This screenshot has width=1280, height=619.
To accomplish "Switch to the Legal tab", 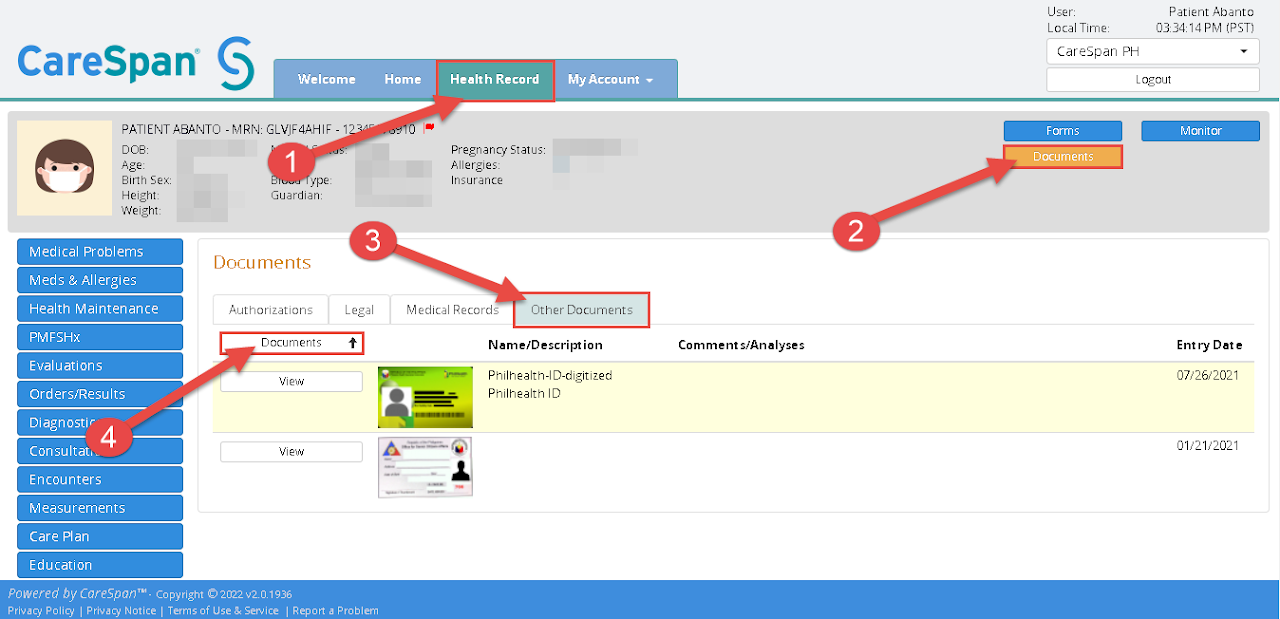I will (359, 310).
